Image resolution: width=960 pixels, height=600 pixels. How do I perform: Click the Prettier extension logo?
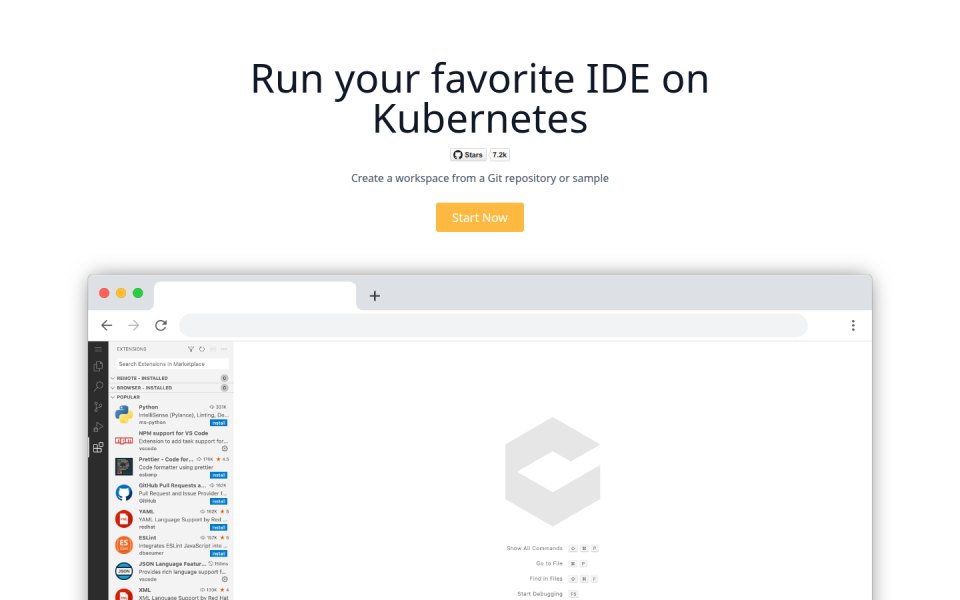coord(124,467)
